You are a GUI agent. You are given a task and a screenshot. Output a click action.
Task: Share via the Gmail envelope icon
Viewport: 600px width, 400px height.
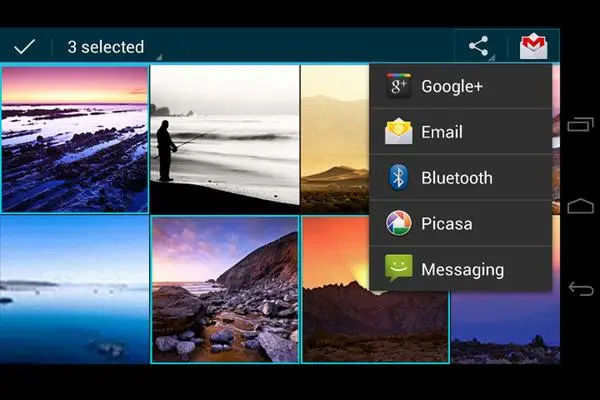(x=534, y=46)
